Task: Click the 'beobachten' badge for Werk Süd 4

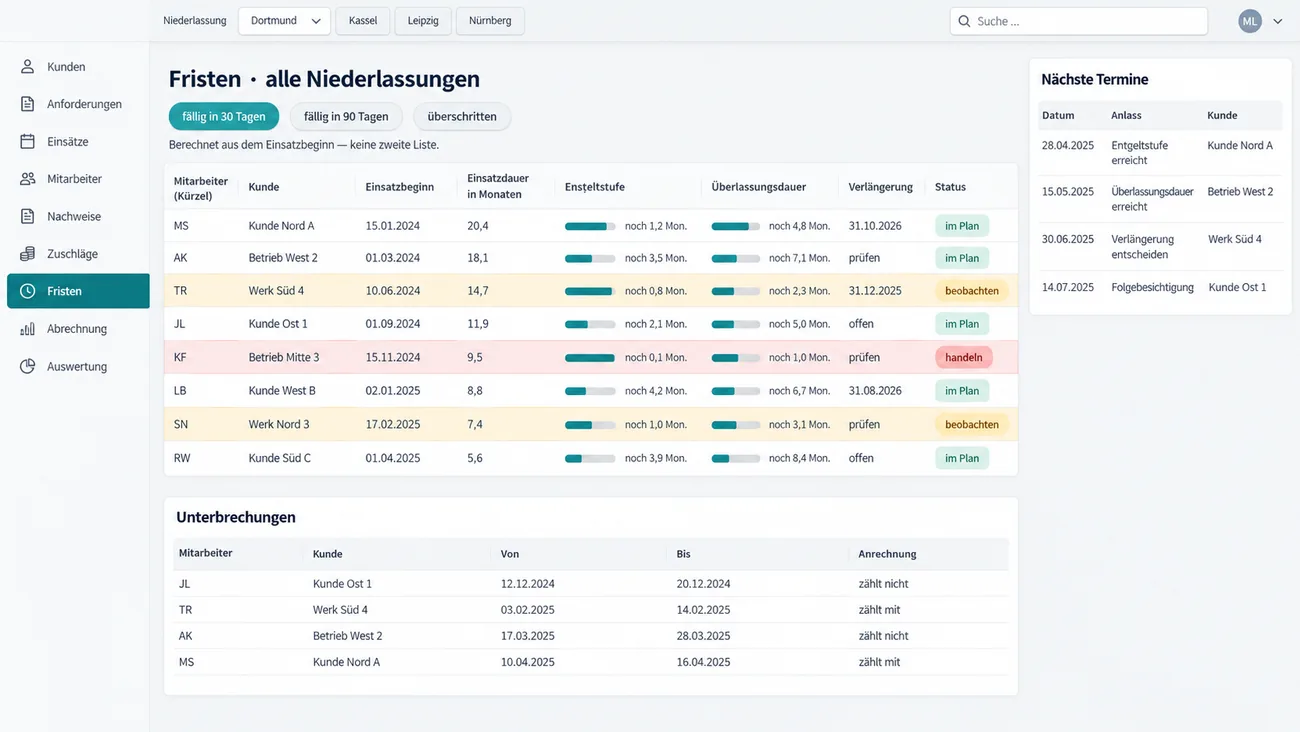Action: (x=972, y=292)
